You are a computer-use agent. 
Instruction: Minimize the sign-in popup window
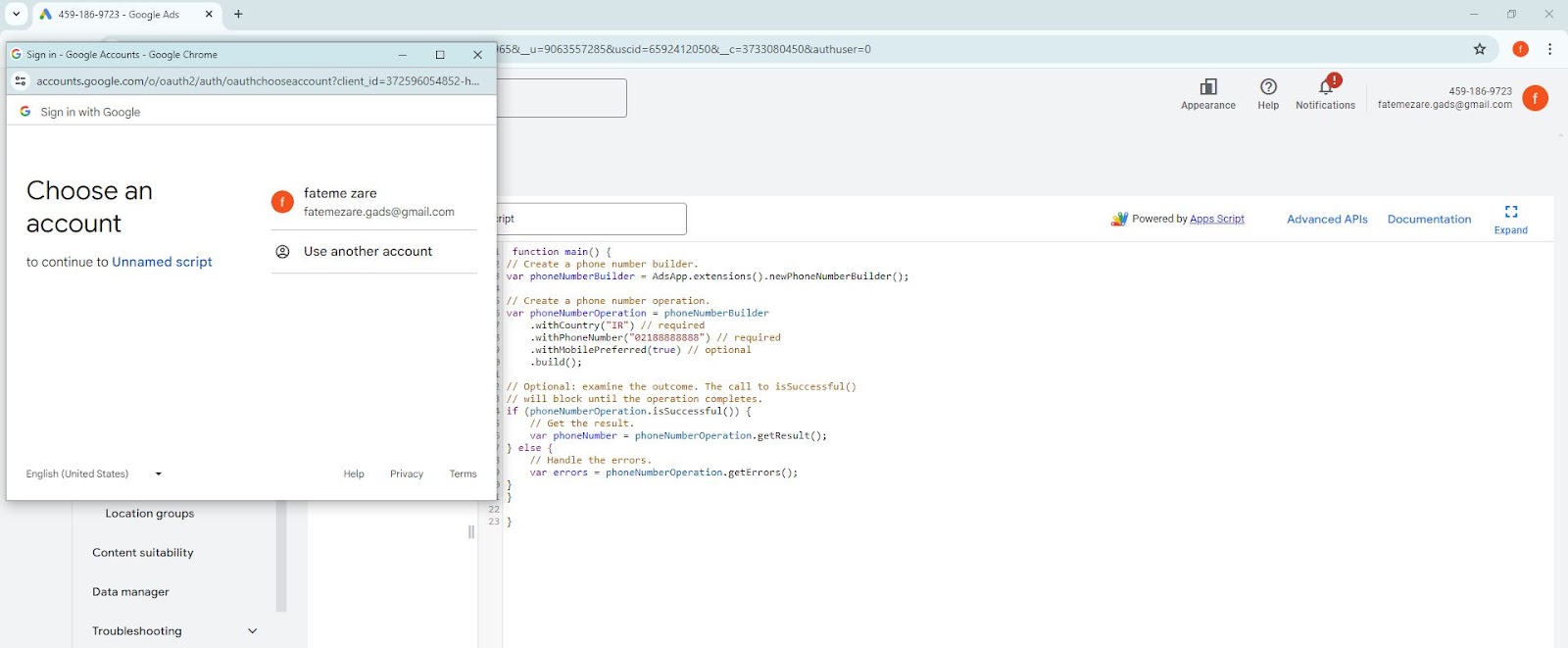click(402, 55)
